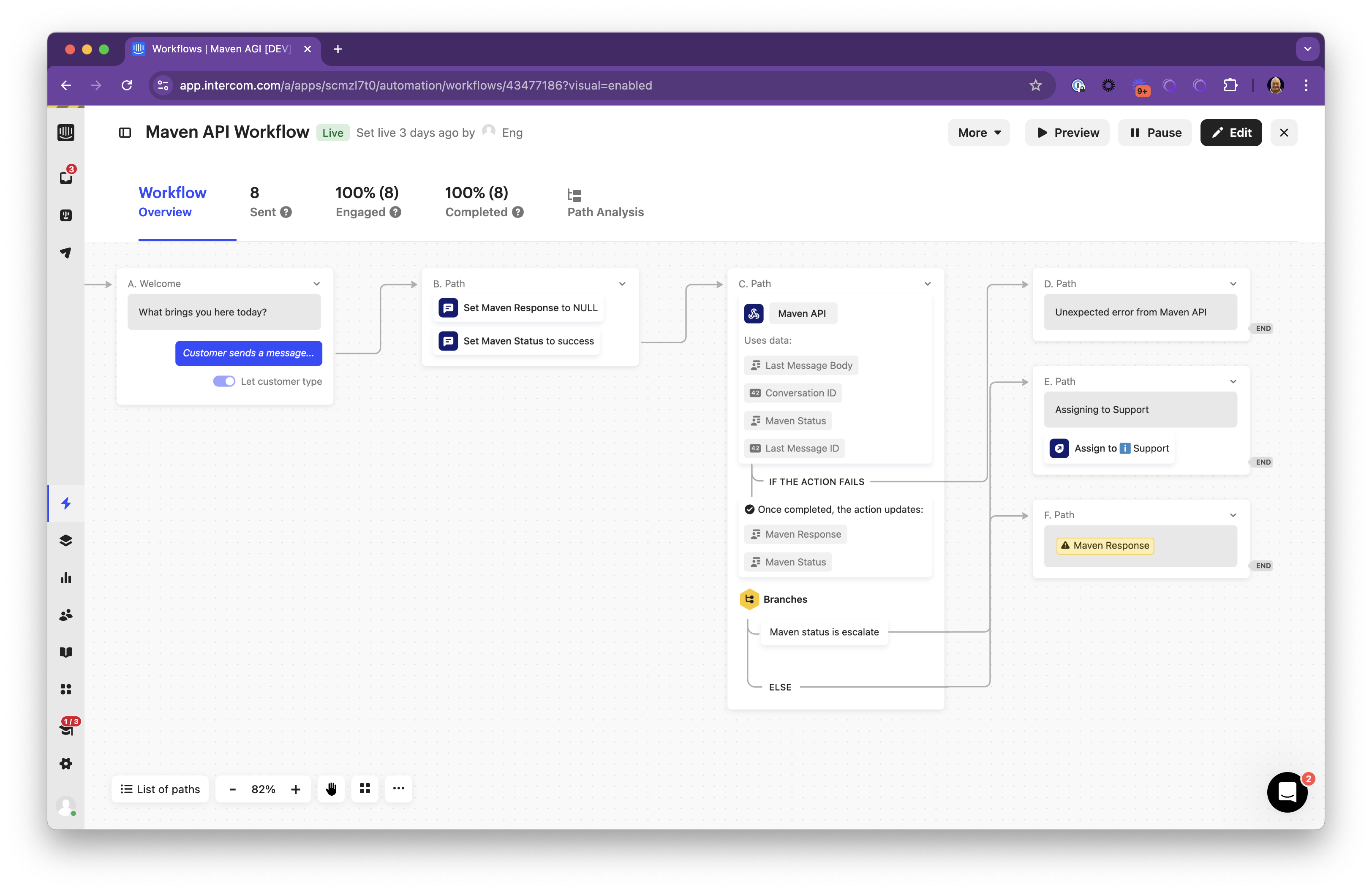Select the Automation lightning bolt icon

click(66, 503)
